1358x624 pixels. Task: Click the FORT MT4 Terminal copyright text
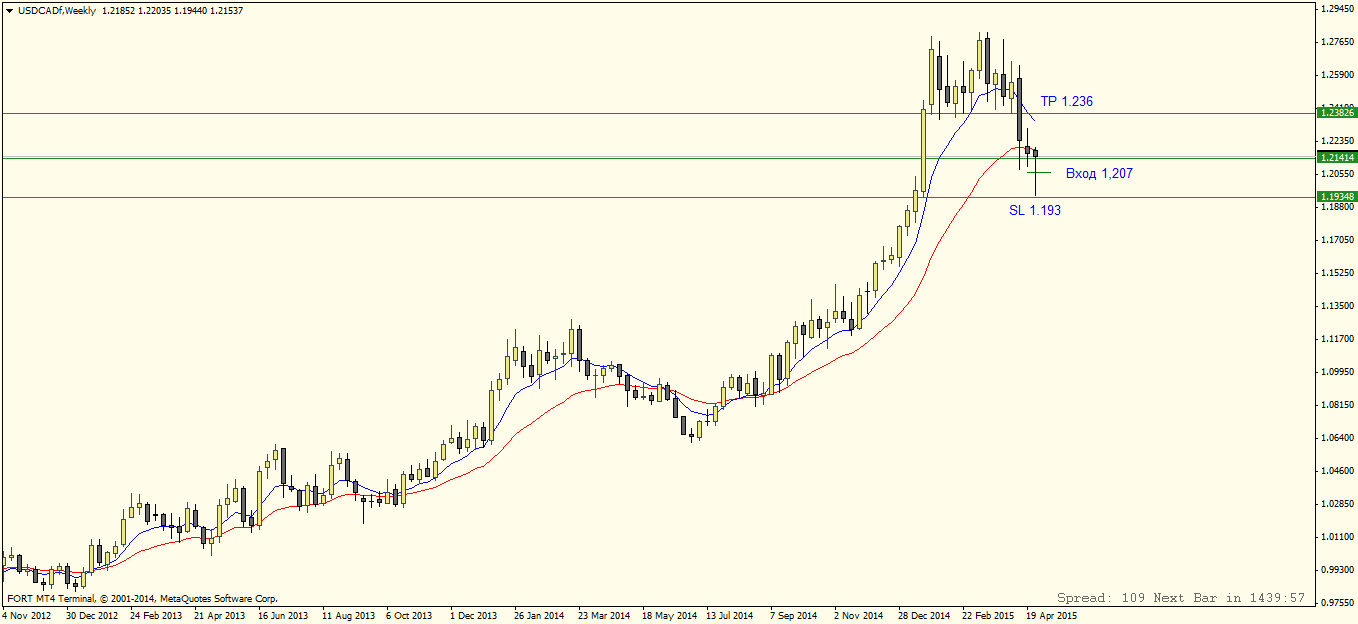[142, 598]
